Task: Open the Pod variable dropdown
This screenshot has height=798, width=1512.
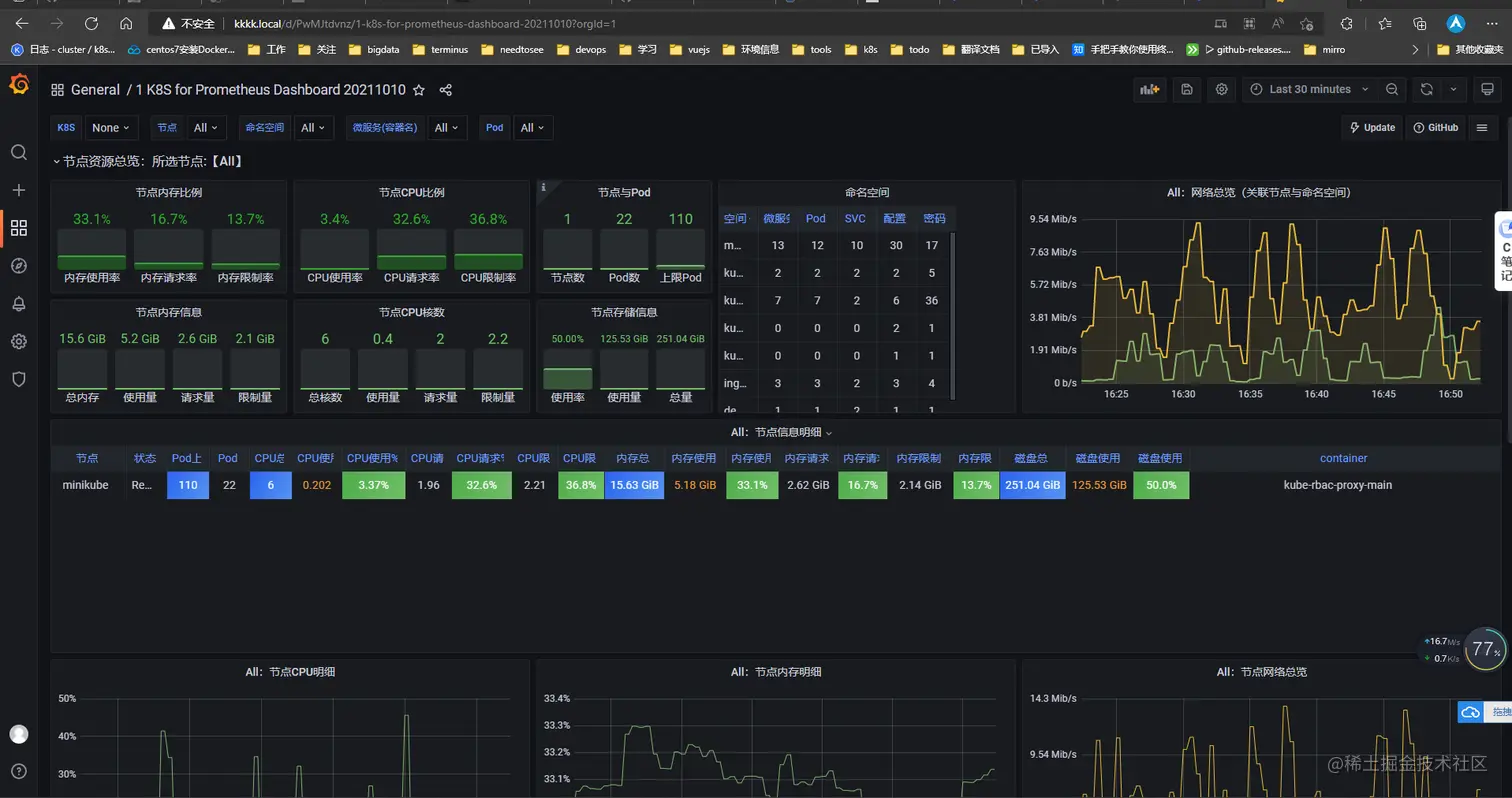Action: [x=533, y=128]
